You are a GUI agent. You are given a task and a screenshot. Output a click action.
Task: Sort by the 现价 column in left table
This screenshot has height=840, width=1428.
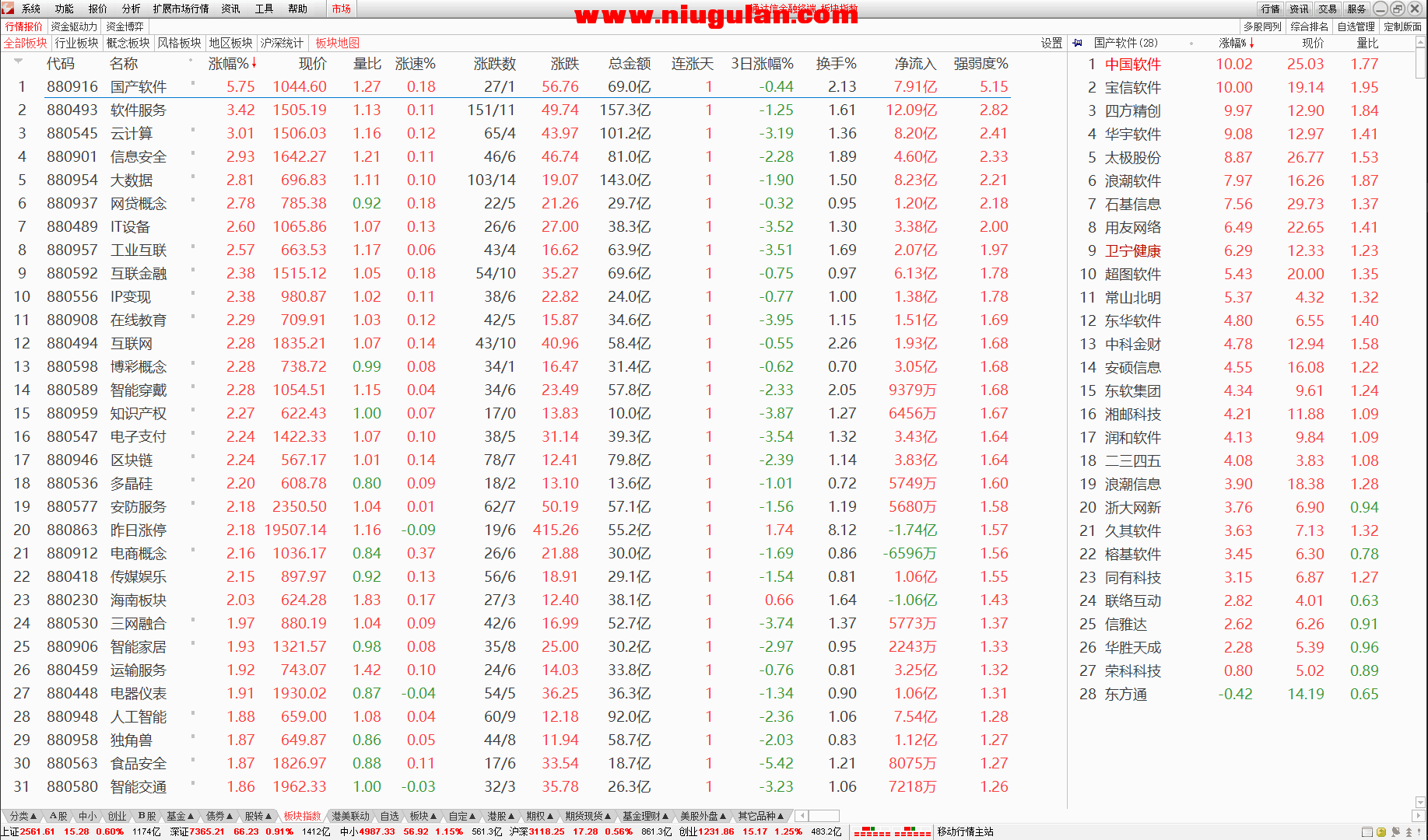point(312,64)
